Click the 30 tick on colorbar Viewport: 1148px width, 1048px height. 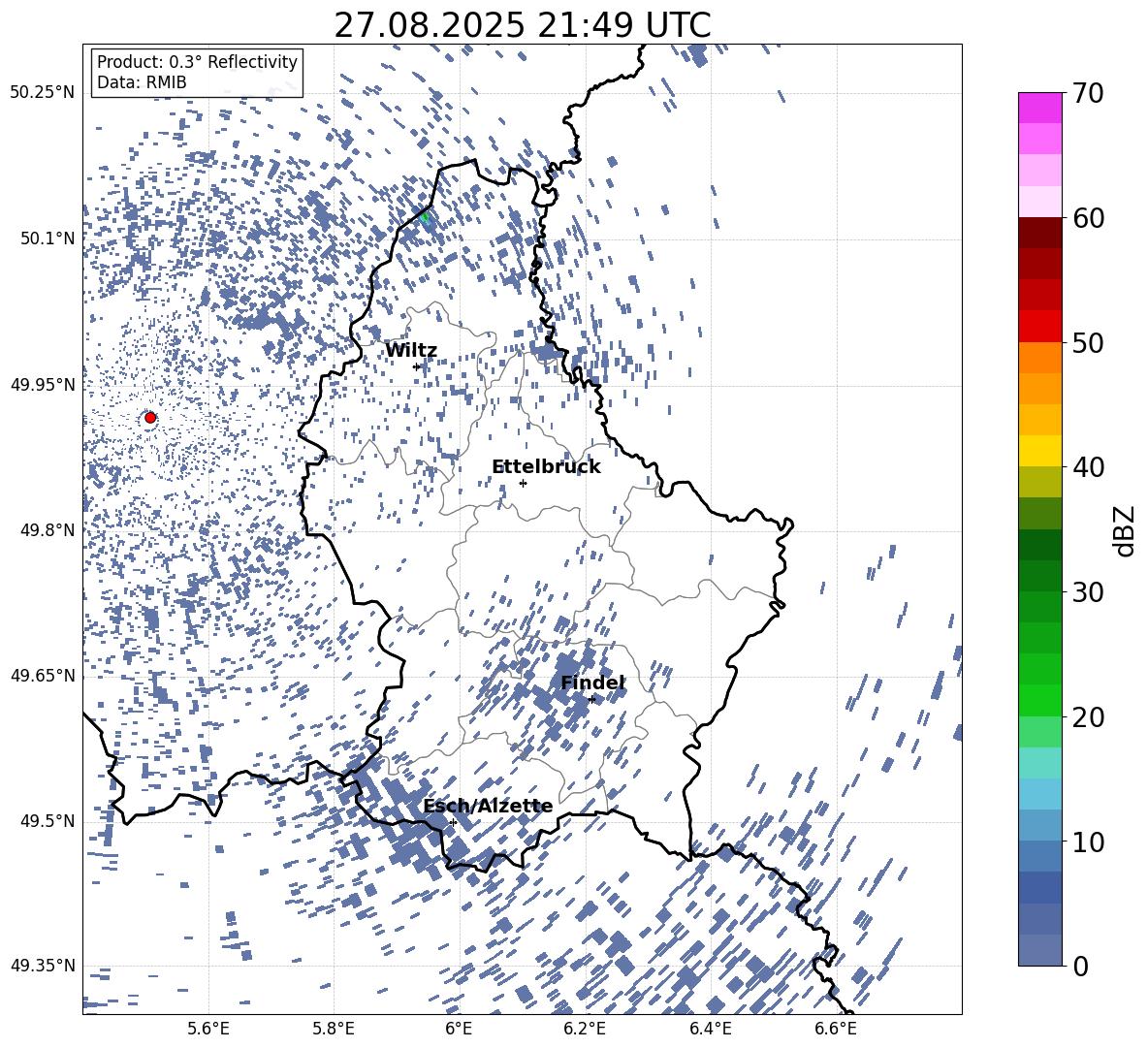pyautogui.click(x=1087, y=592)
